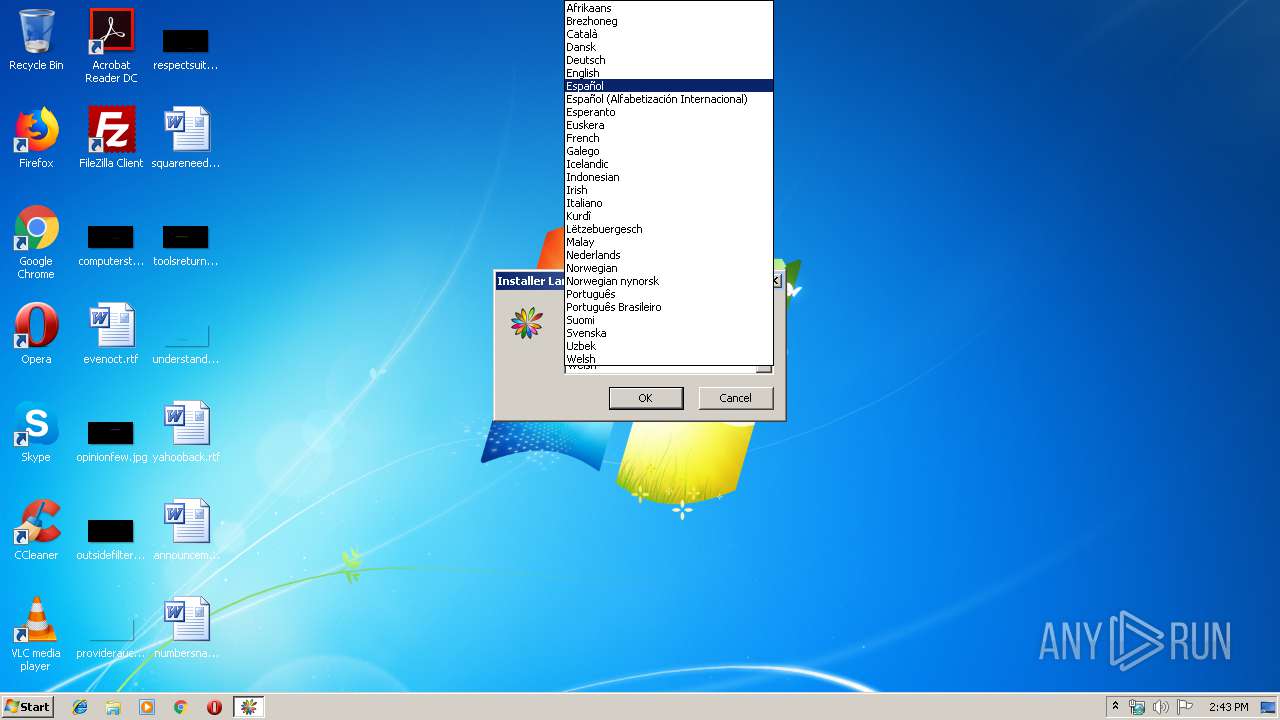Viewport: 1280px width, 720px height.
Task: Open VLC media player shortcut
Action: [36, 634]
